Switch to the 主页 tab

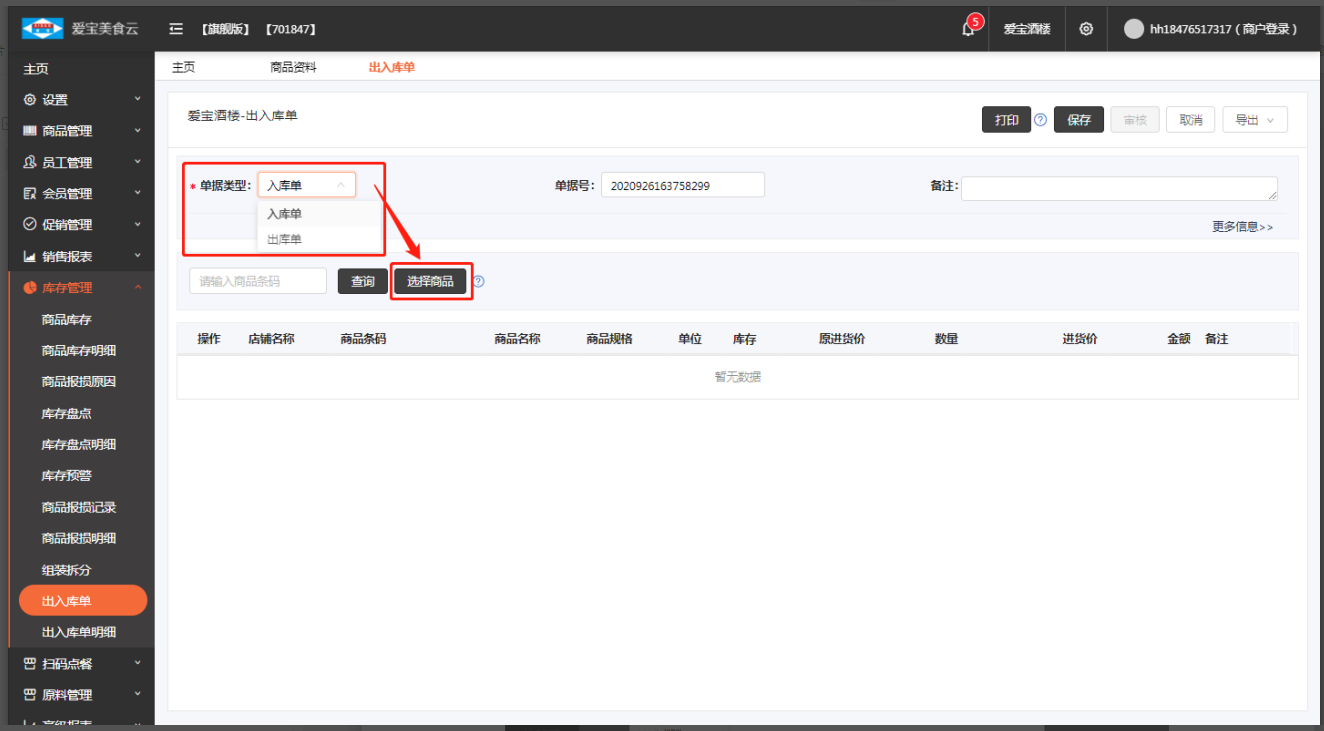183,67
